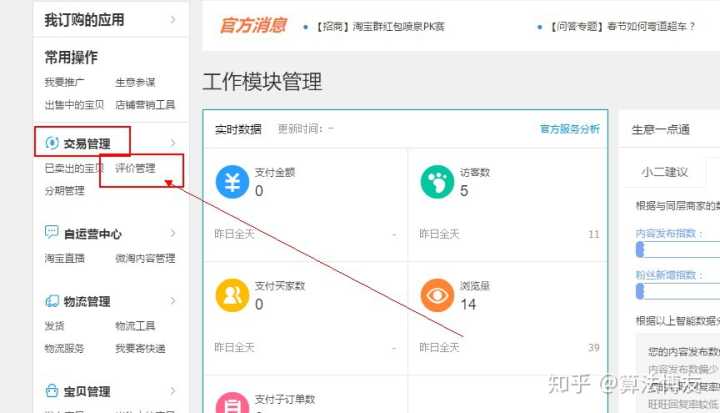Click the 粉丝新增指数 progress bar

[678, 291]
